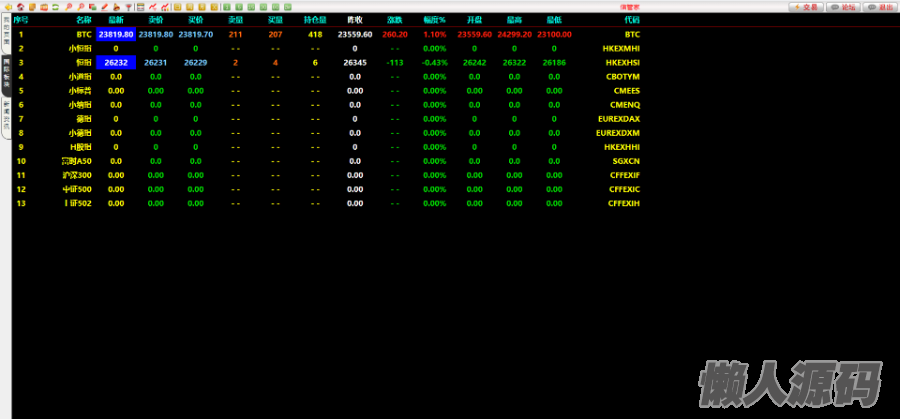
Task: Select the CMENQ code cell
Action: [x=625, y=105]
